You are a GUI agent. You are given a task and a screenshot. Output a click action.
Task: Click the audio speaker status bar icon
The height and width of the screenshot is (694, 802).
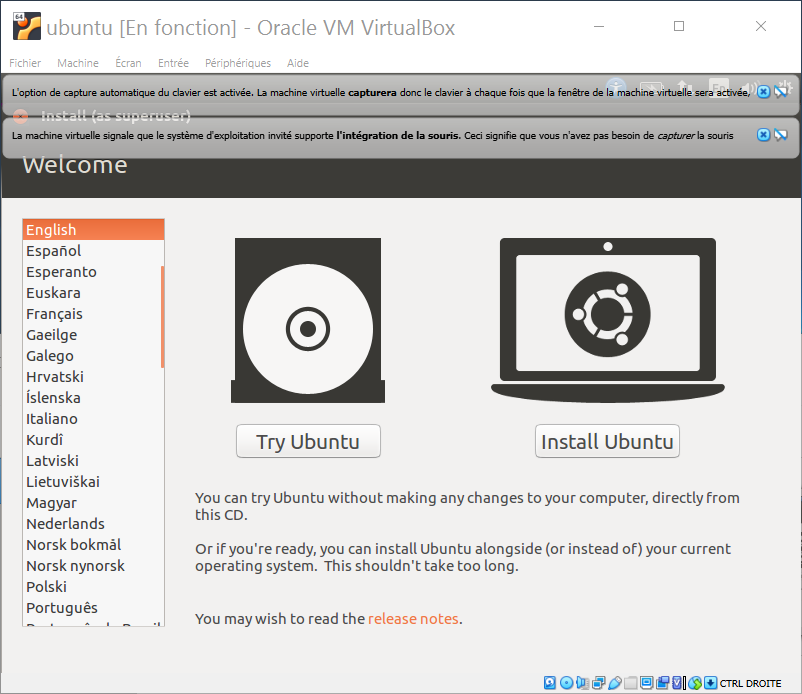pyautogui.click(x=583, y=683)
